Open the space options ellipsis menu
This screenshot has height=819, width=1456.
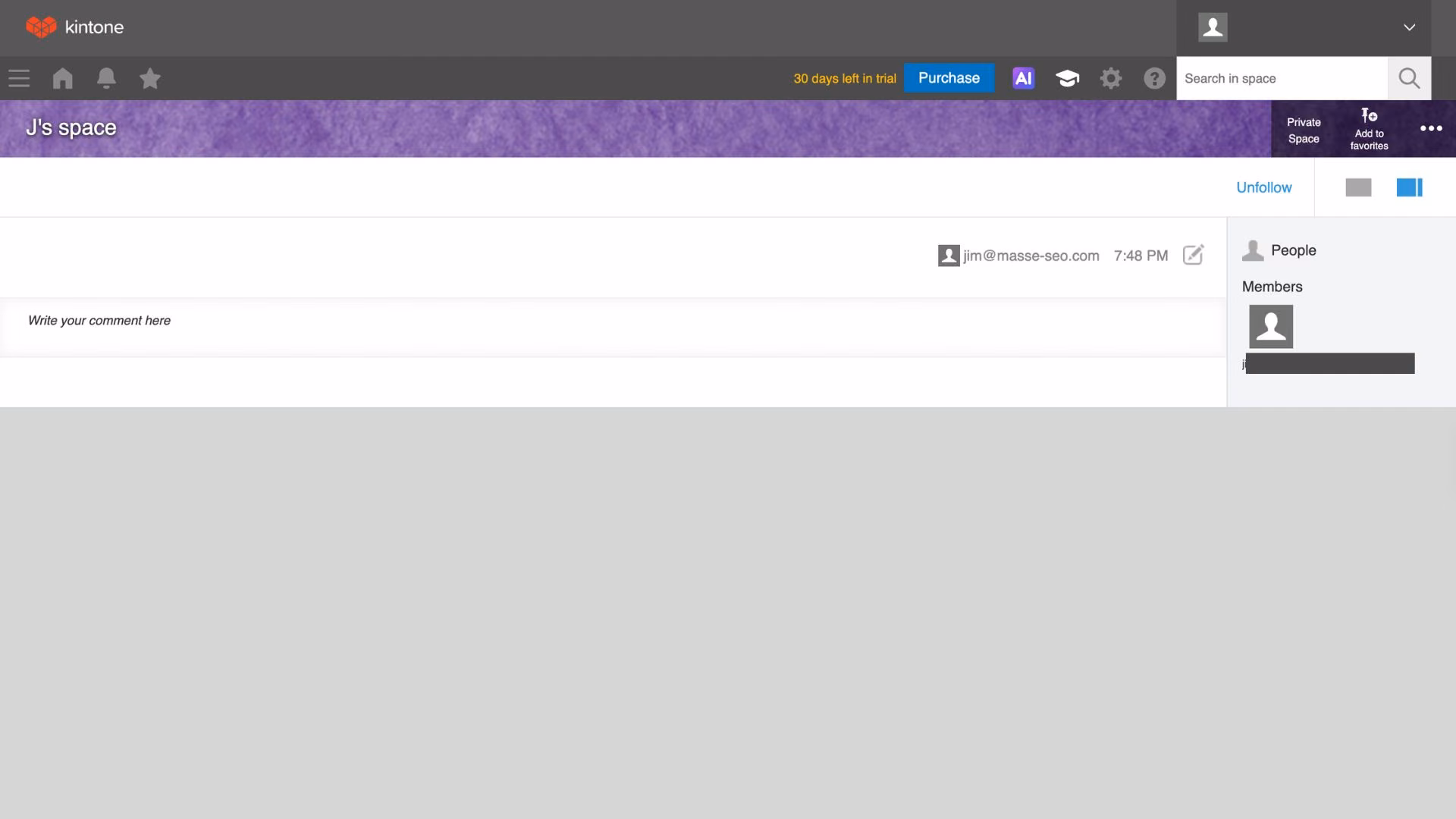[x=1431, y=128]
